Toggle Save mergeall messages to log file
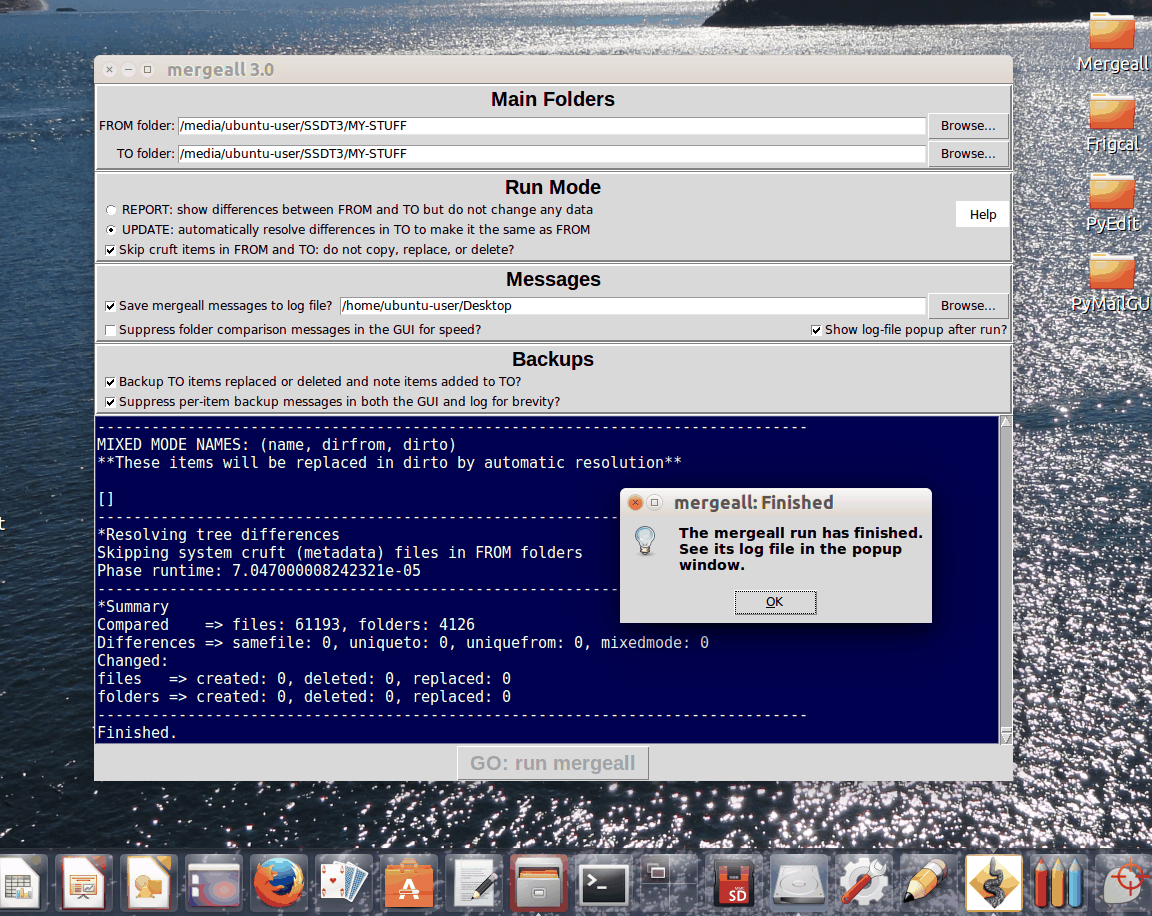 pos(110,306)
